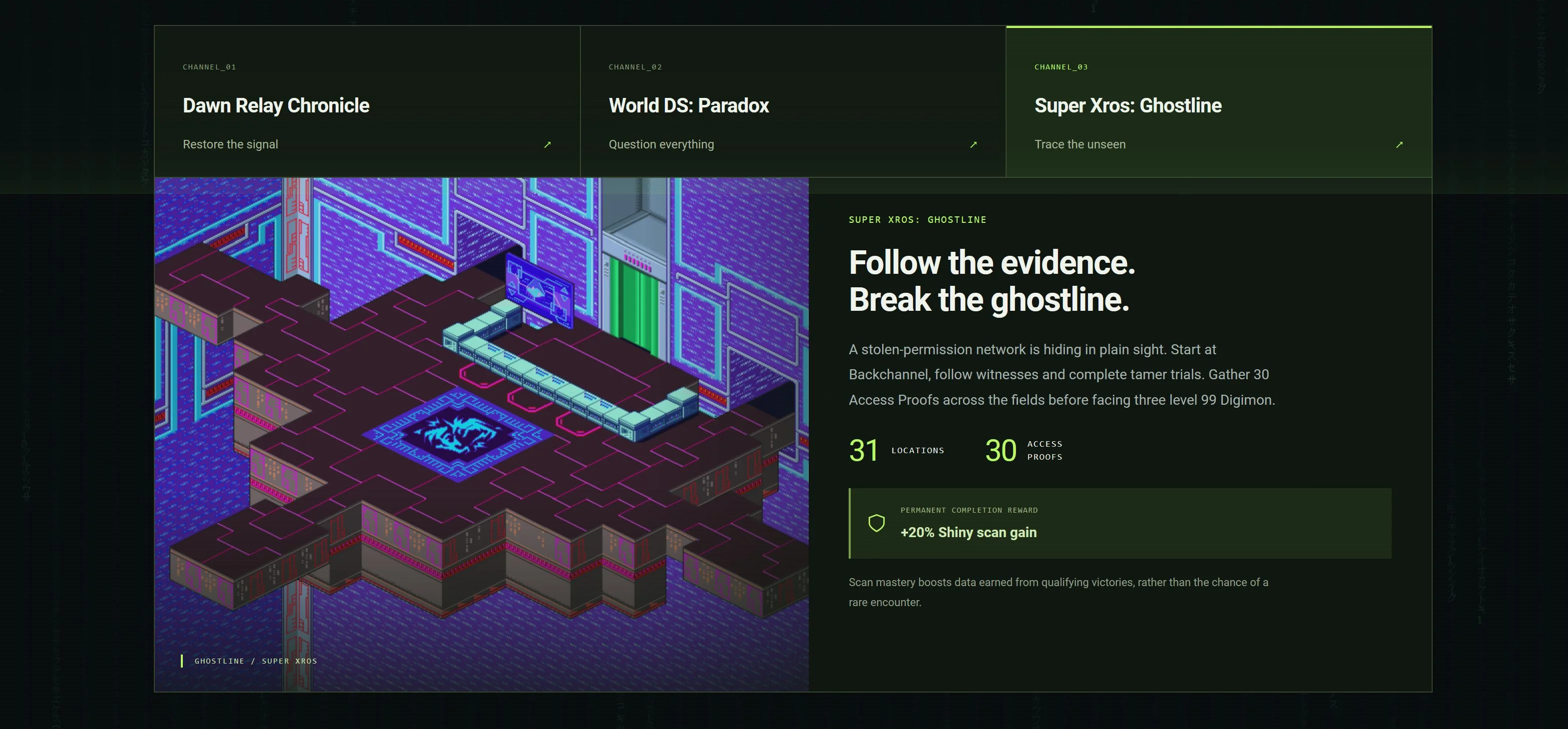Image resolution: width=1568 pixels, height=729 pixels.
Task: Click the 'Scan mastery boosts data' footnote
Action: (x=1058, y=592)
